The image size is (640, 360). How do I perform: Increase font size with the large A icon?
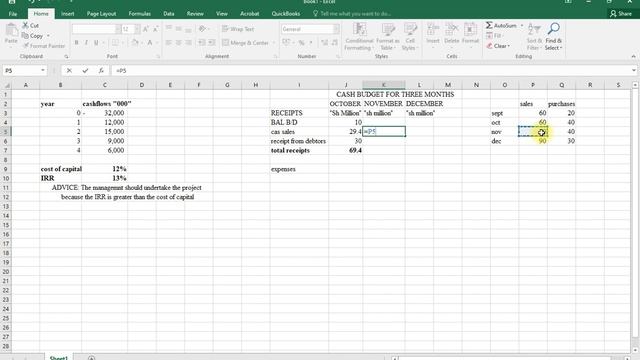coord(146,29)
